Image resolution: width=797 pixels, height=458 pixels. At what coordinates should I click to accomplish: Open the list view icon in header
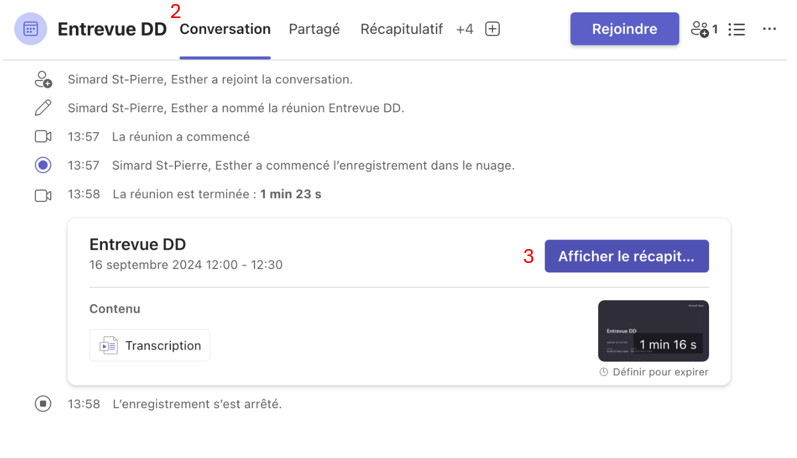[x=737, y=29]
